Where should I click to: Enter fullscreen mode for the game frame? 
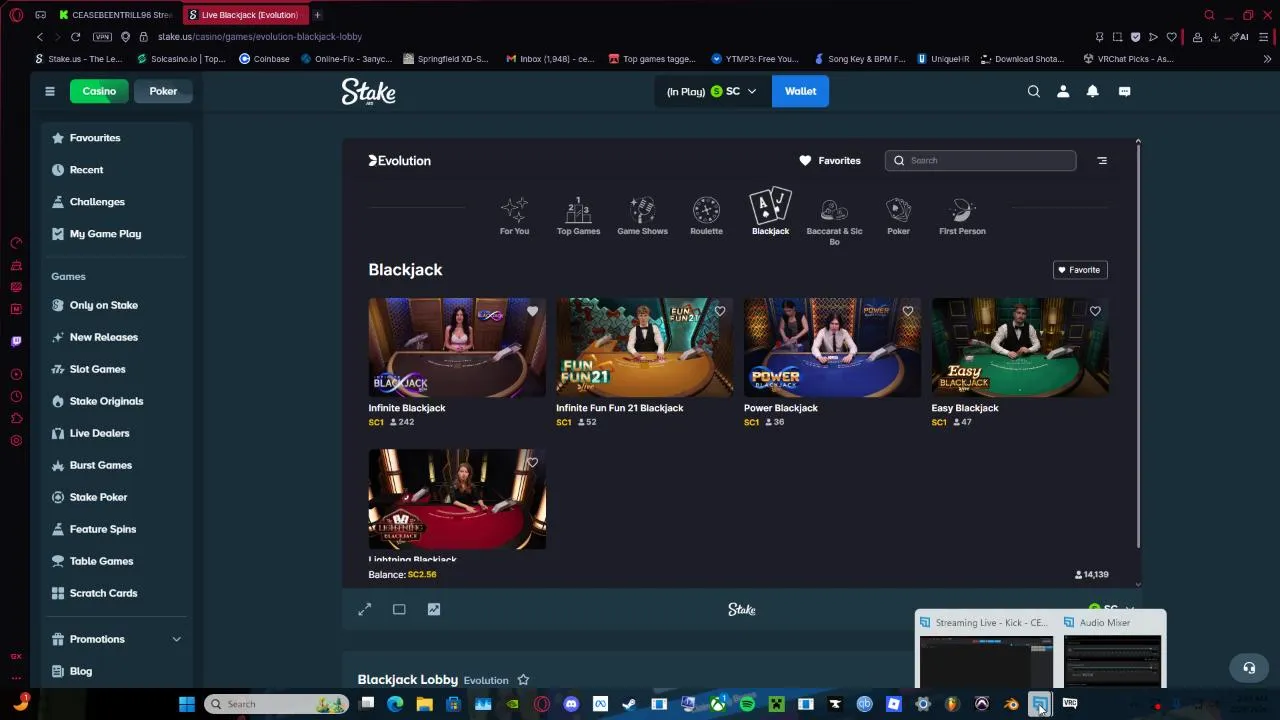pyautogui.click(x=365, y=609)
